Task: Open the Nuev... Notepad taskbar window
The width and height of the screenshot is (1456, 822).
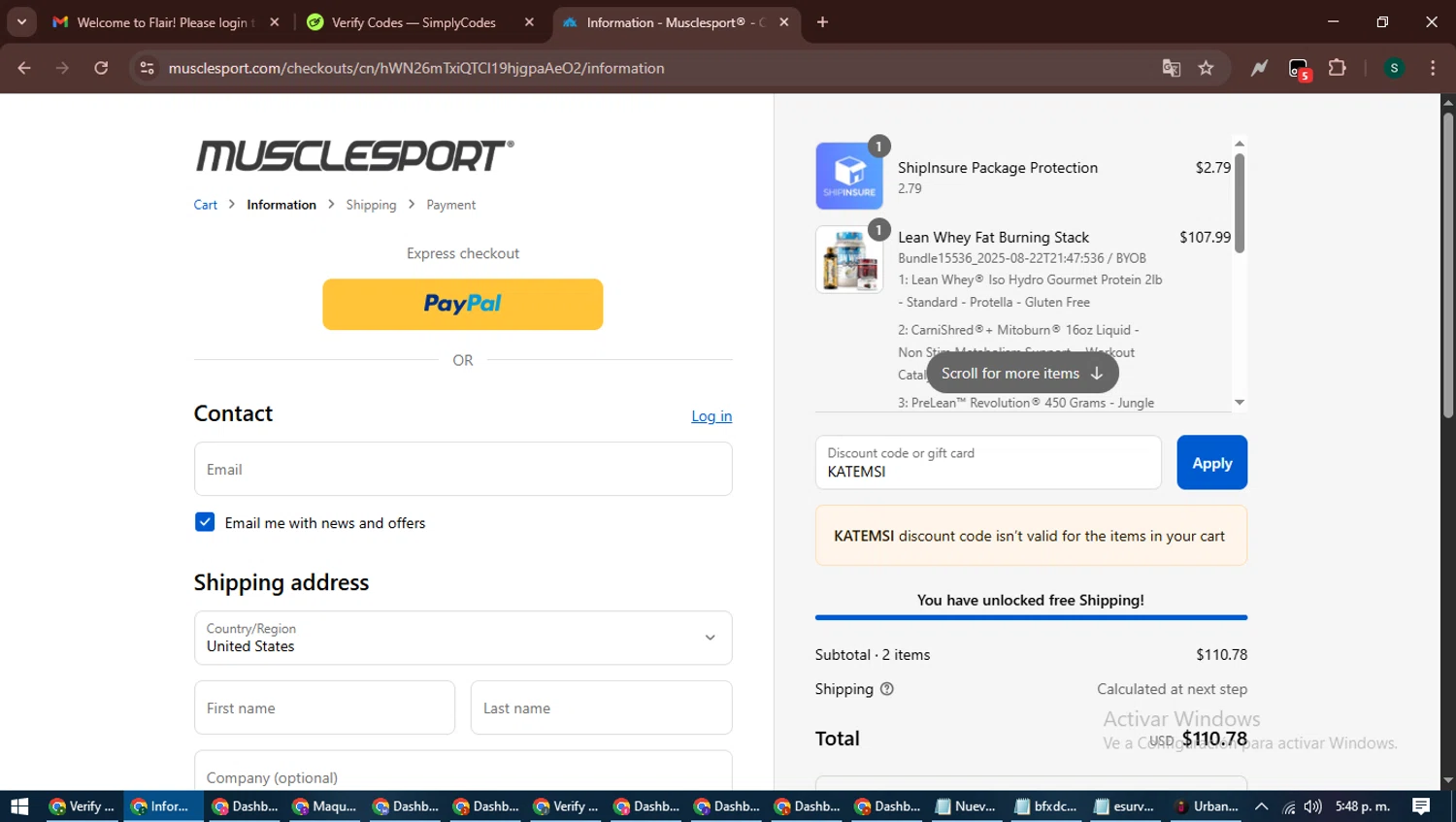Action: pos(966,806)
